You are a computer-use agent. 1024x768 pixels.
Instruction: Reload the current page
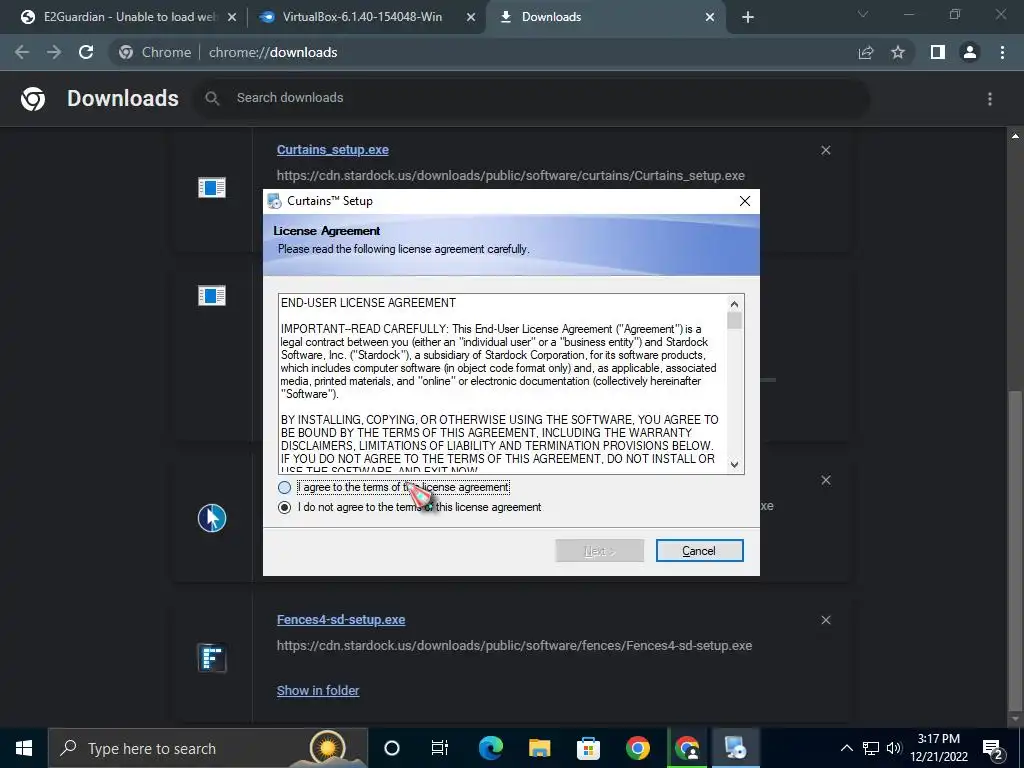tap(86, 52)
